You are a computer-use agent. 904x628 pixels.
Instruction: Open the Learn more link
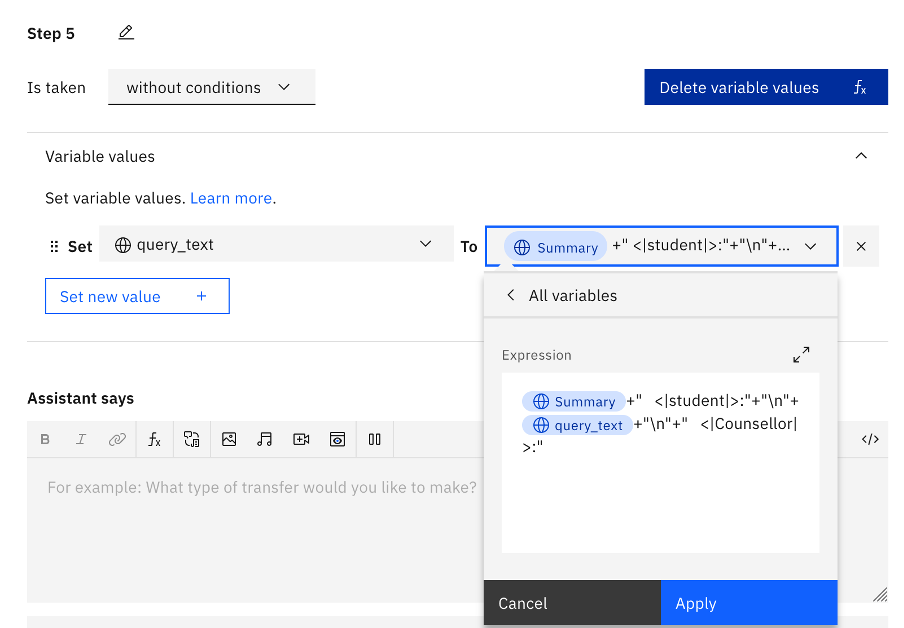click(x=231, y=198)
